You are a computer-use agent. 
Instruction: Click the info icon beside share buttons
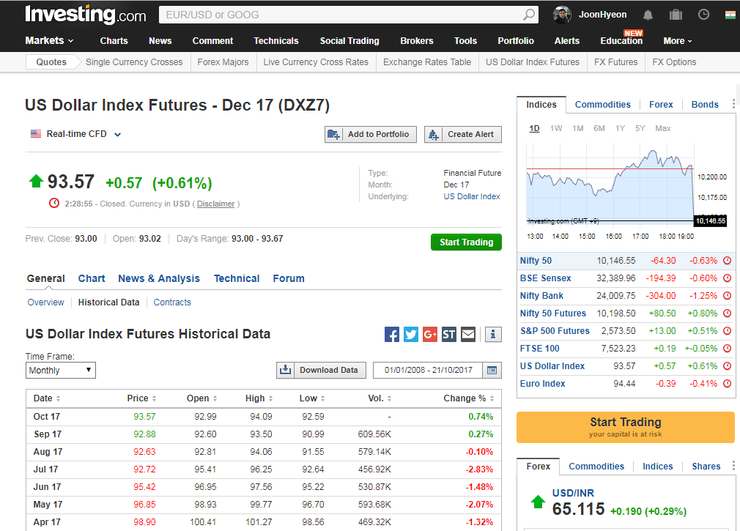pyautogui.click(x=493, y=334)
